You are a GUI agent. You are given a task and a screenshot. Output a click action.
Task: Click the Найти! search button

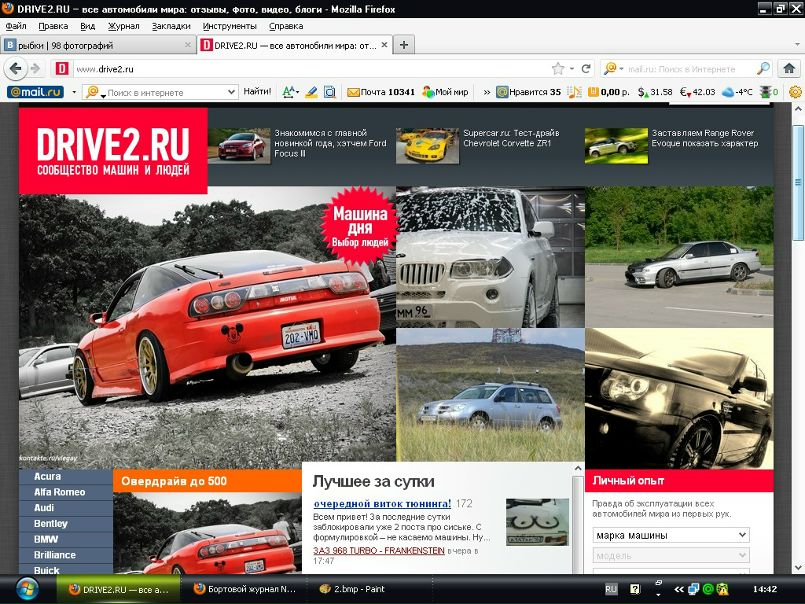(257, 92)
